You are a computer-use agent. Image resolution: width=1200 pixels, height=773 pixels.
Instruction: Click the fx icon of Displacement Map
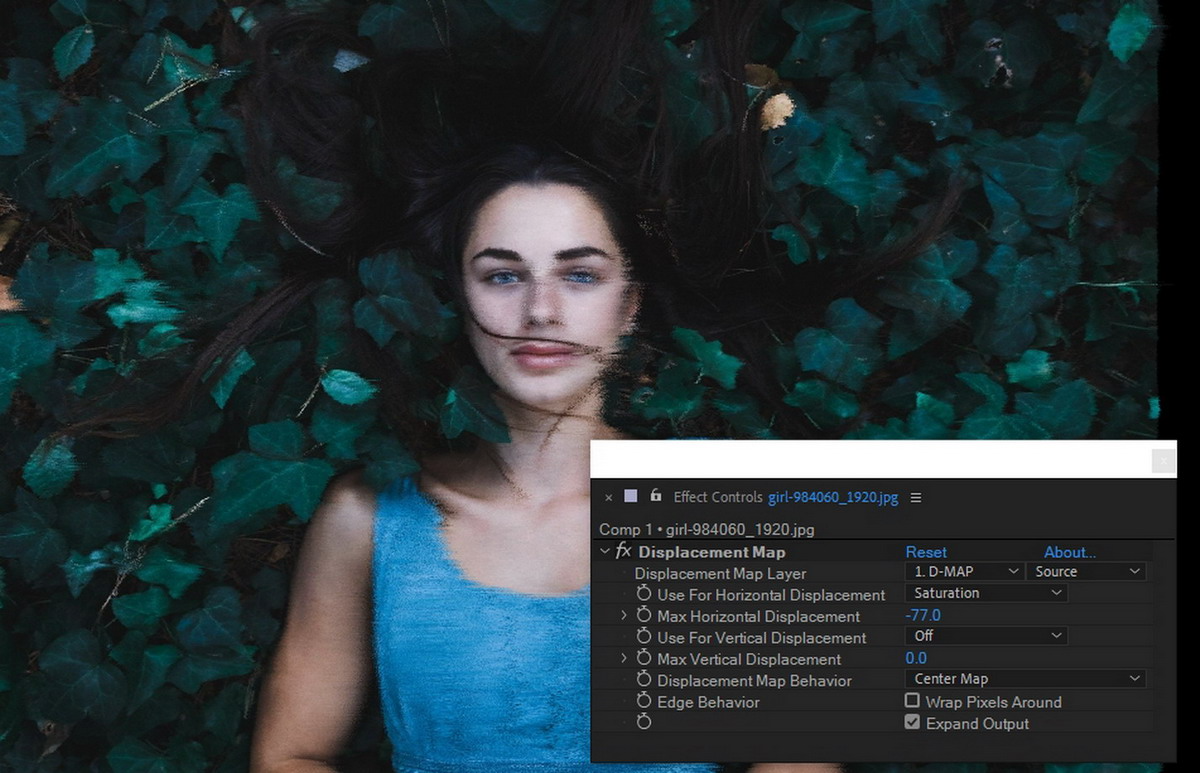click(623, 552)
